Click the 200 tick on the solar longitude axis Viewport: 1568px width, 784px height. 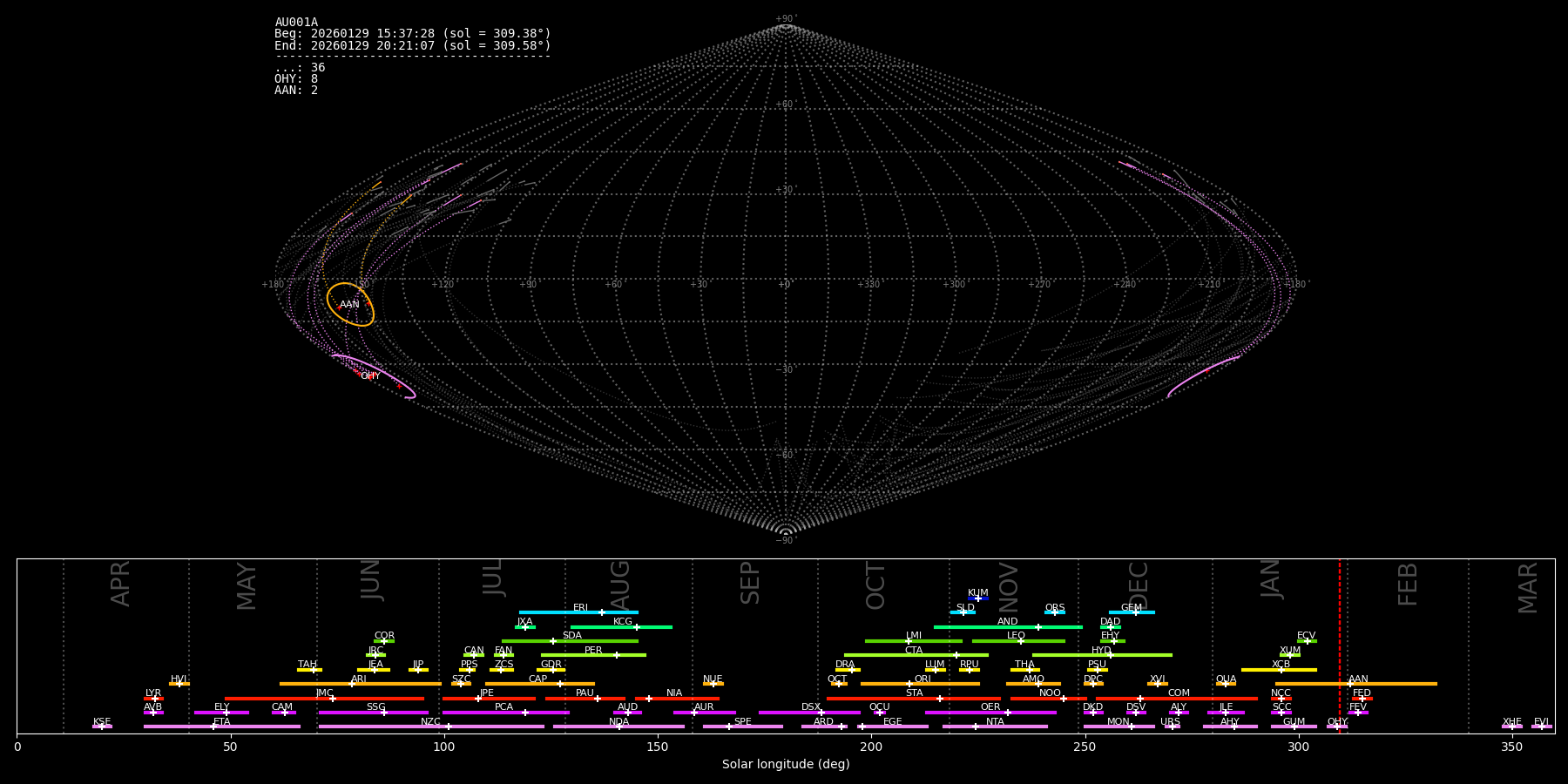coord(871,747)
